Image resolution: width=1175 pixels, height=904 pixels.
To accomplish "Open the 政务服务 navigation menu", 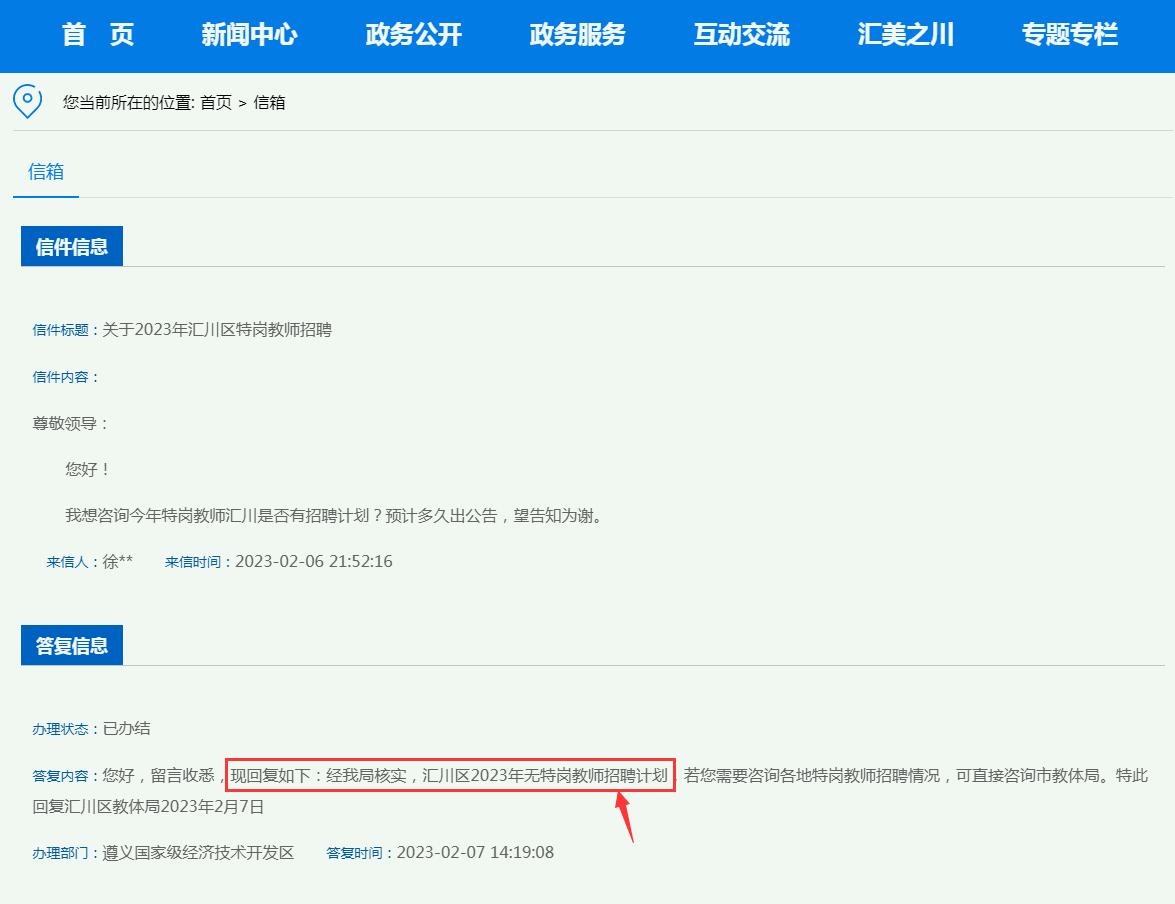I will click(x=577, y=36).
